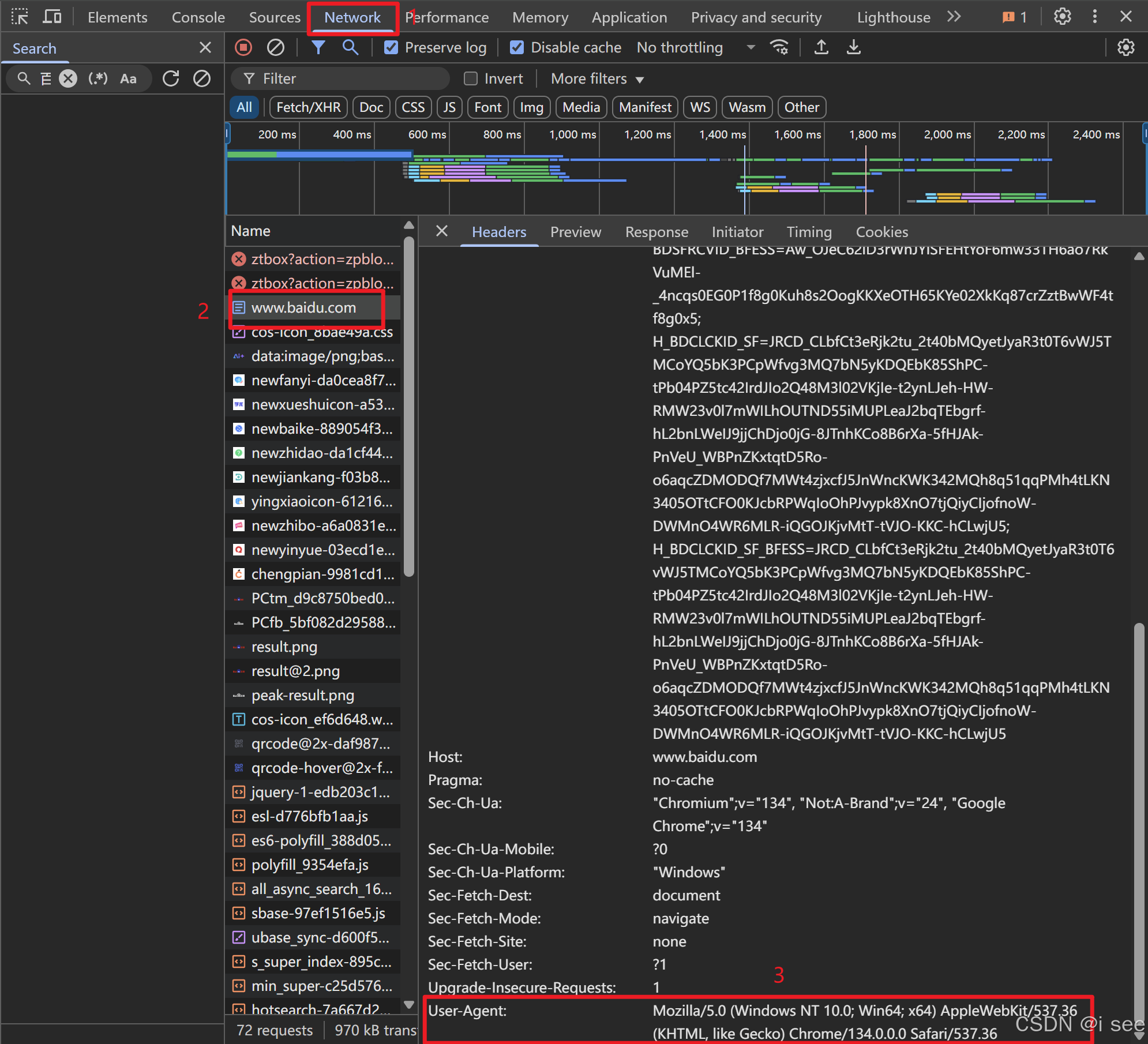Toggle device toolbar icon
This screenshot has width=1148, height=1044.
(52, 17)
